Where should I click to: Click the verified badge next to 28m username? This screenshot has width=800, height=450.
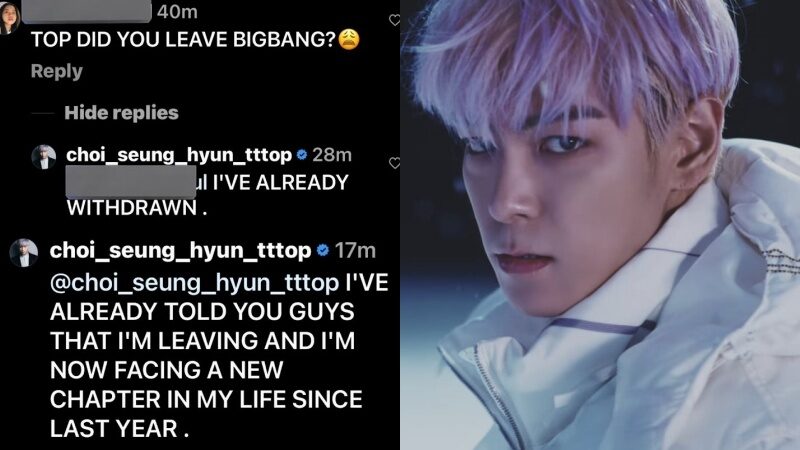click(302, 155)
